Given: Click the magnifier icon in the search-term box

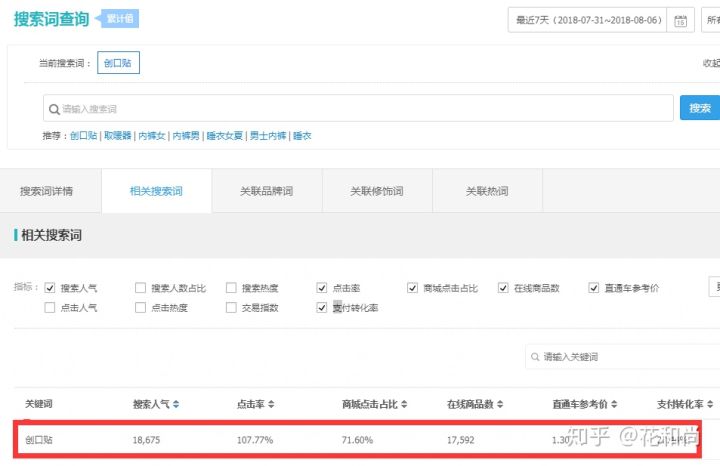Looking at the screenshot, I should click(x=53, y=108).
